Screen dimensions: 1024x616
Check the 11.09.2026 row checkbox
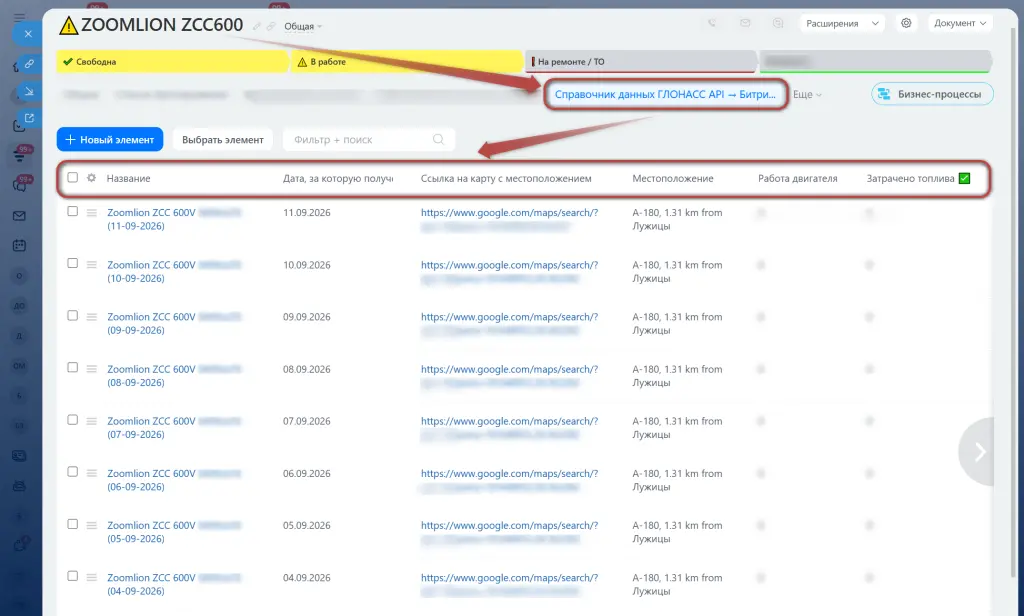(72, 211)
